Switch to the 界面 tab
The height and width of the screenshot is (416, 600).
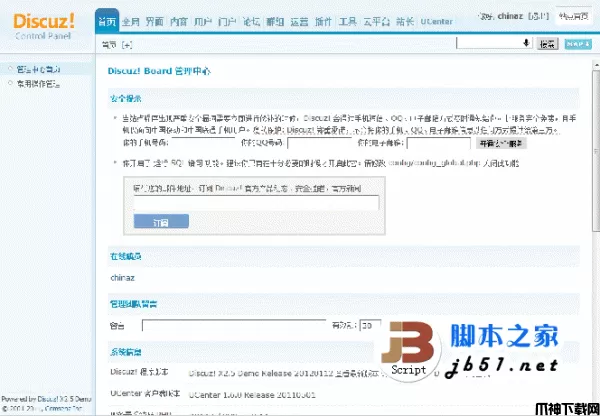(155, 22)
